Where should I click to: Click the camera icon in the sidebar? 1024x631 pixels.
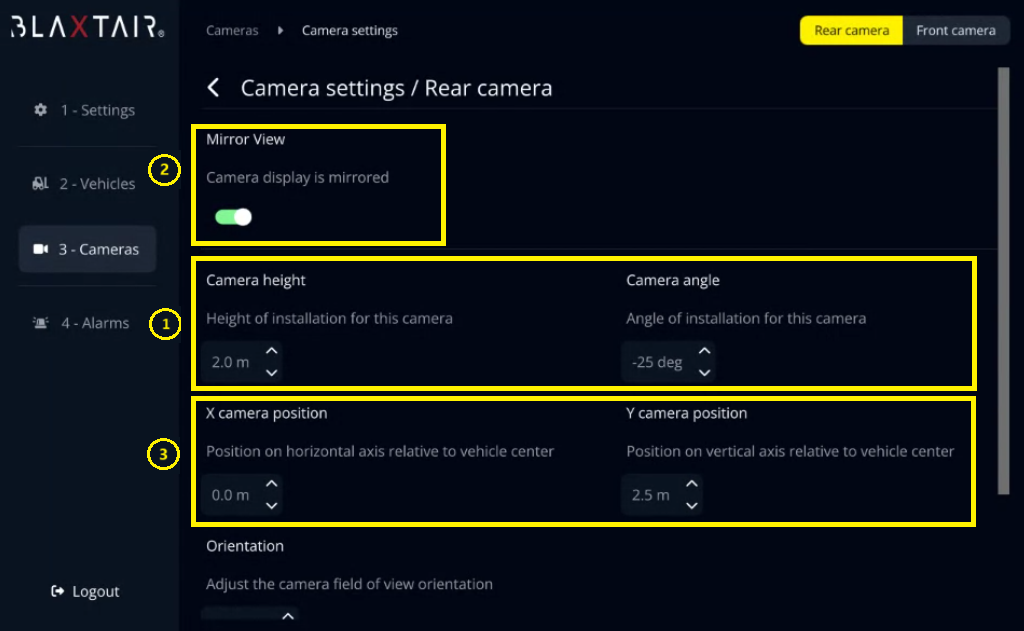point(41,249)
